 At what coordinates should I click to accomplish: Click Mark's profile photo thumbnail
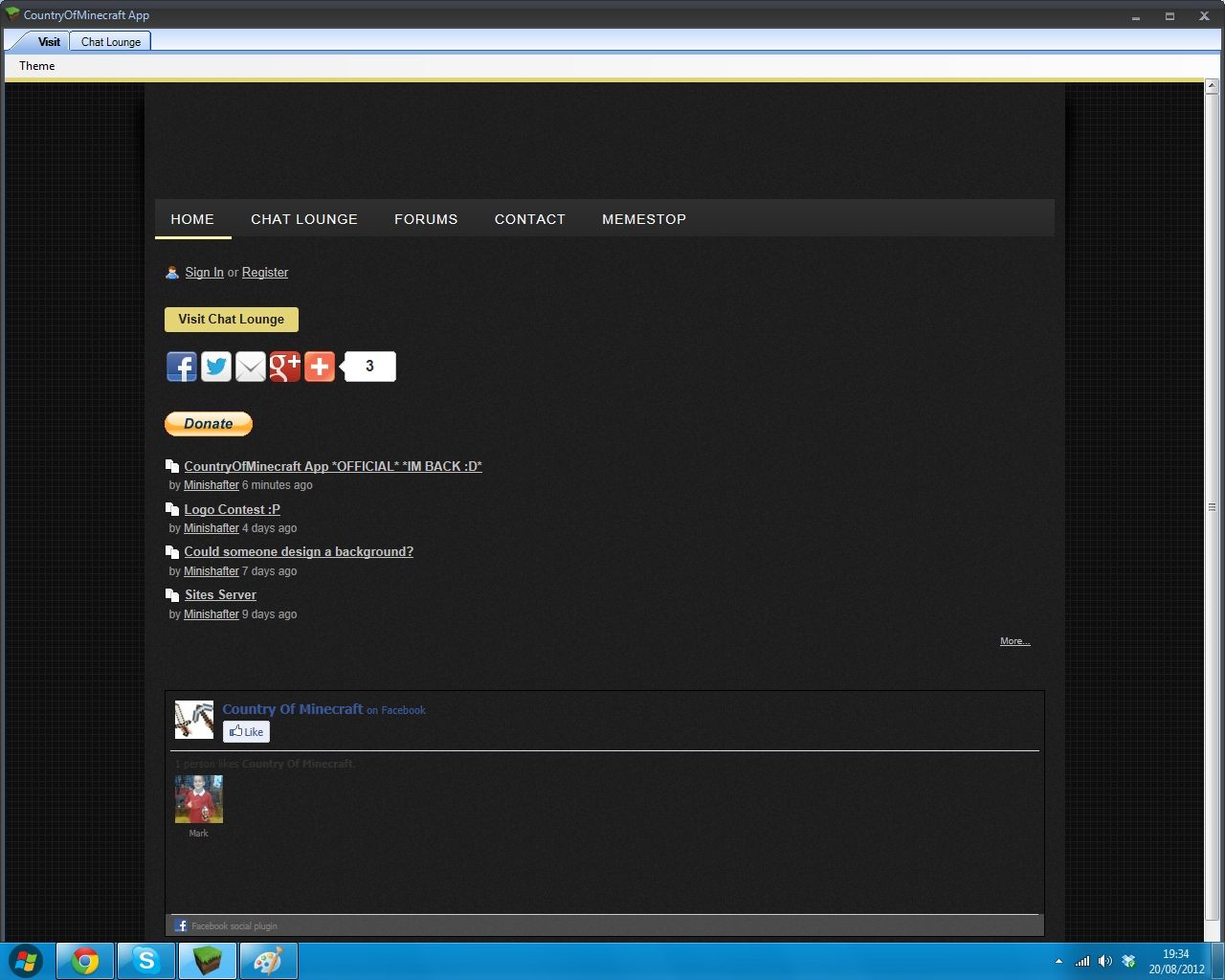click(199, 799)
